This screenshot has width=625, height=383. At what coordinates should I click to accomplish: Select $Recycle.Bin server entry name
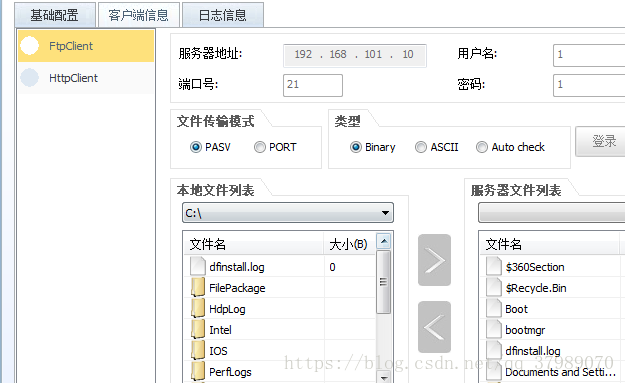click(x=536, y=288)
